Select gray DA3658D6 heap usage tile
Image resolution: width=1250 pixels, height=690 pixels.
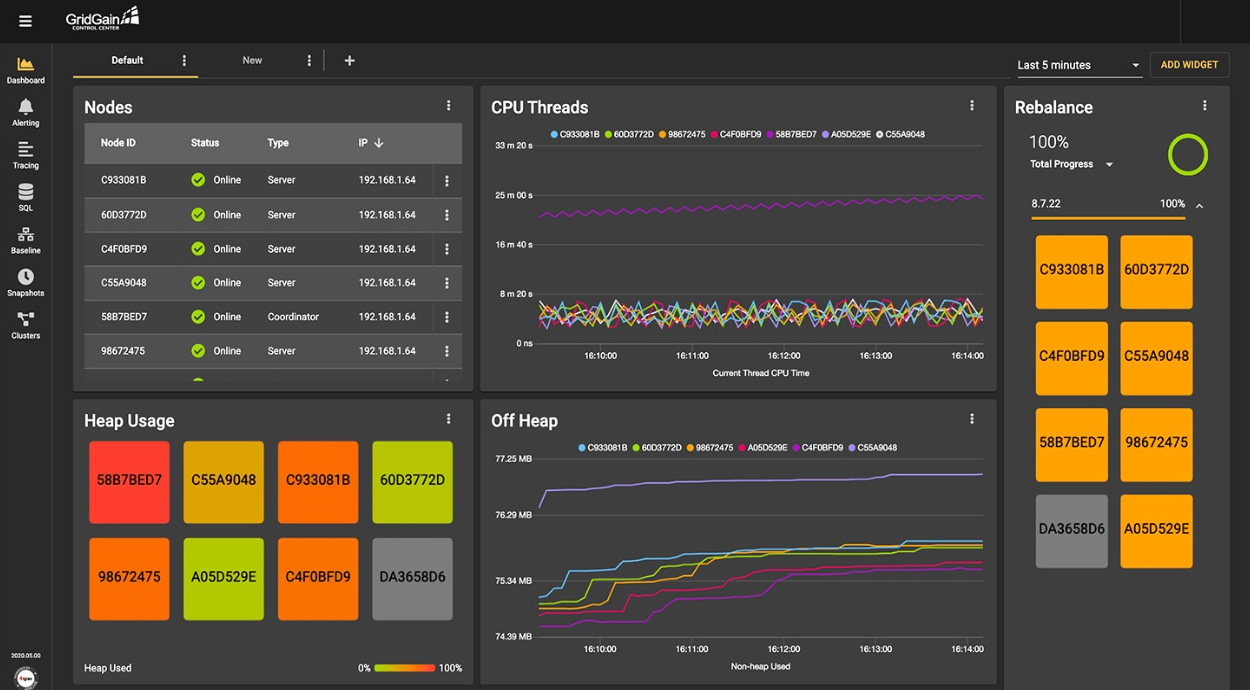(x=412, y=579)
